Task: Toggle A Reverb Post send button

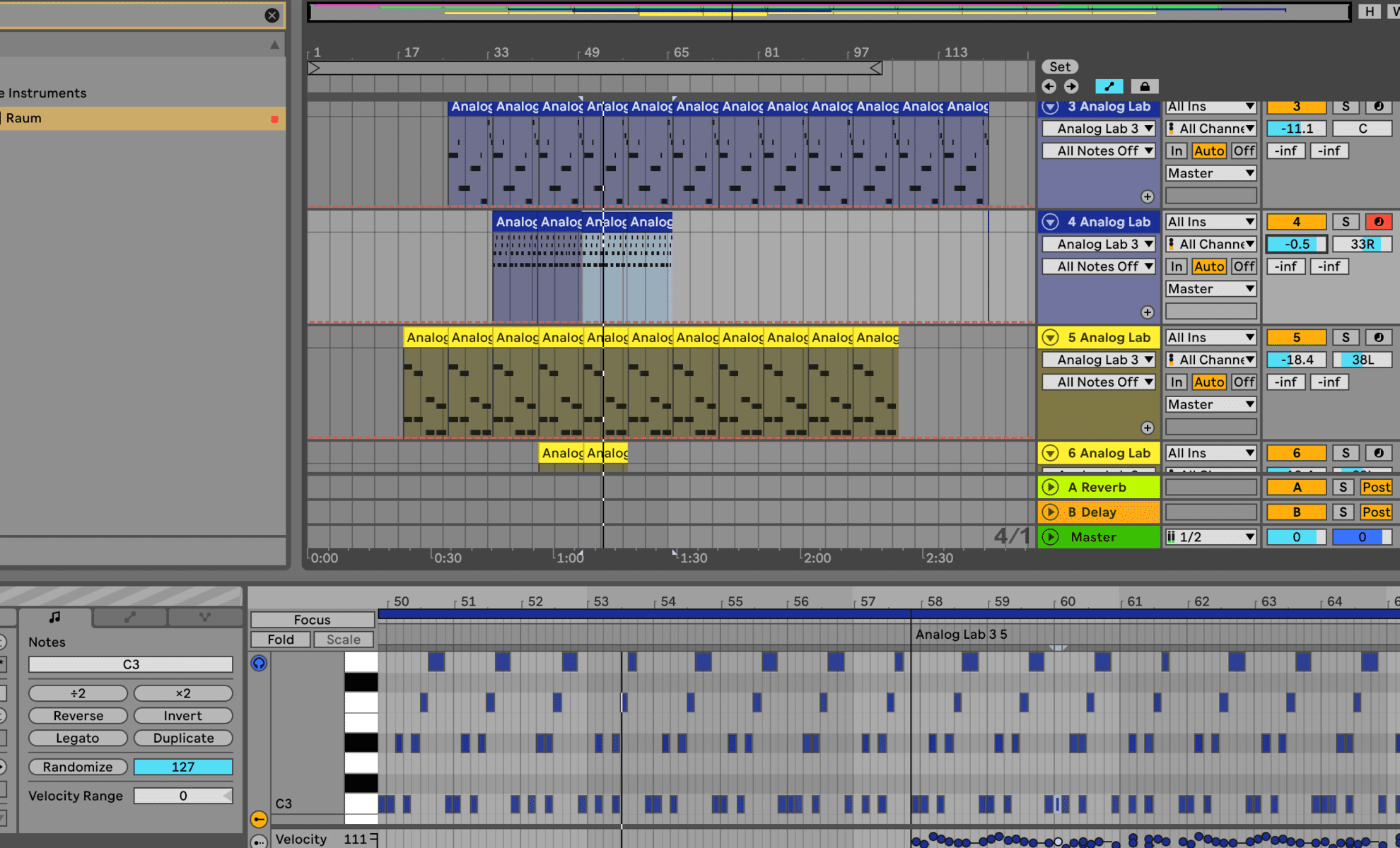Action: [1376, 487]
